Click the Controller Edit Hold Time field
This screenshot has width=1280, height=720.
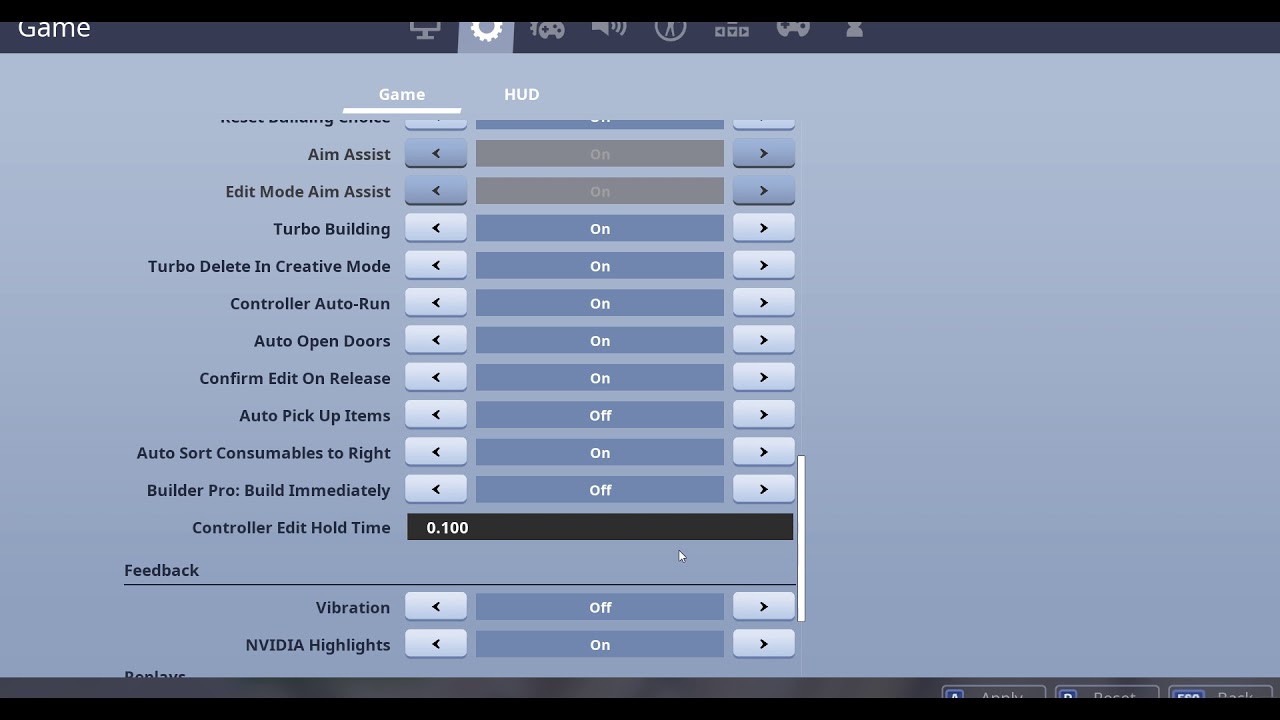600,527
